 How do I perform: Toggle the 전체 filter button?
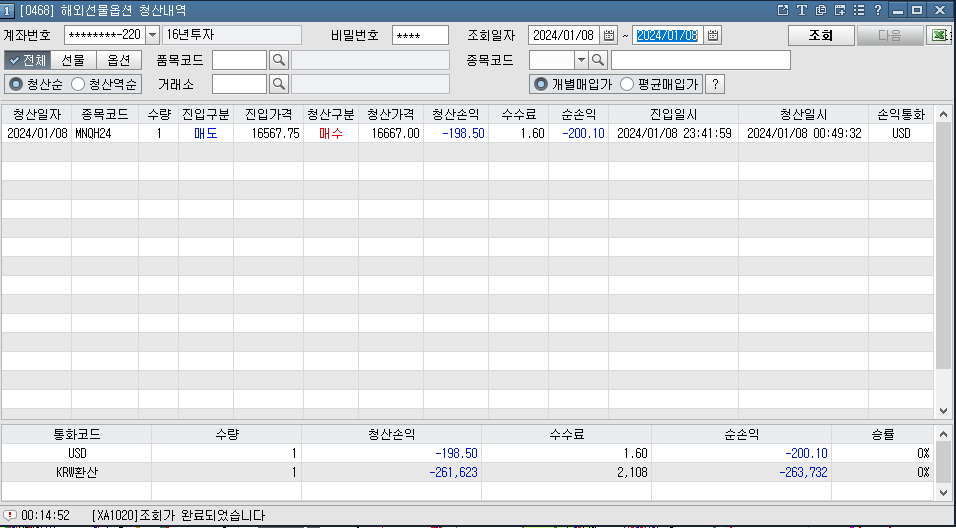pos(27,60)
